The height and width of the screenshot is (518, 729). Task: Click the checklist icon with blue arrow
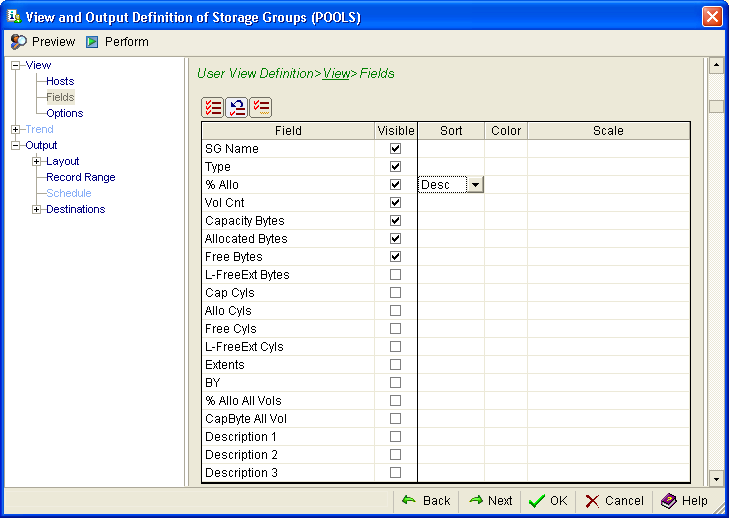237,108
